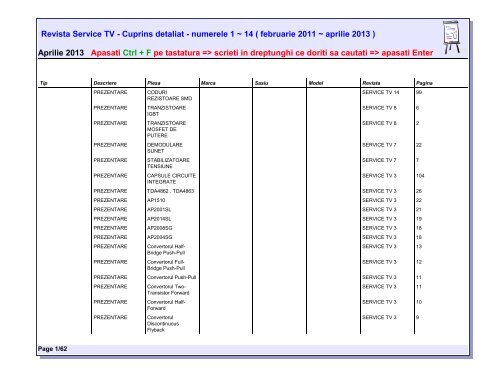The image size is (500, 386).
Task: Select the TRANZISTOARE IGBT entry
Action: click(x=166, y=111)
